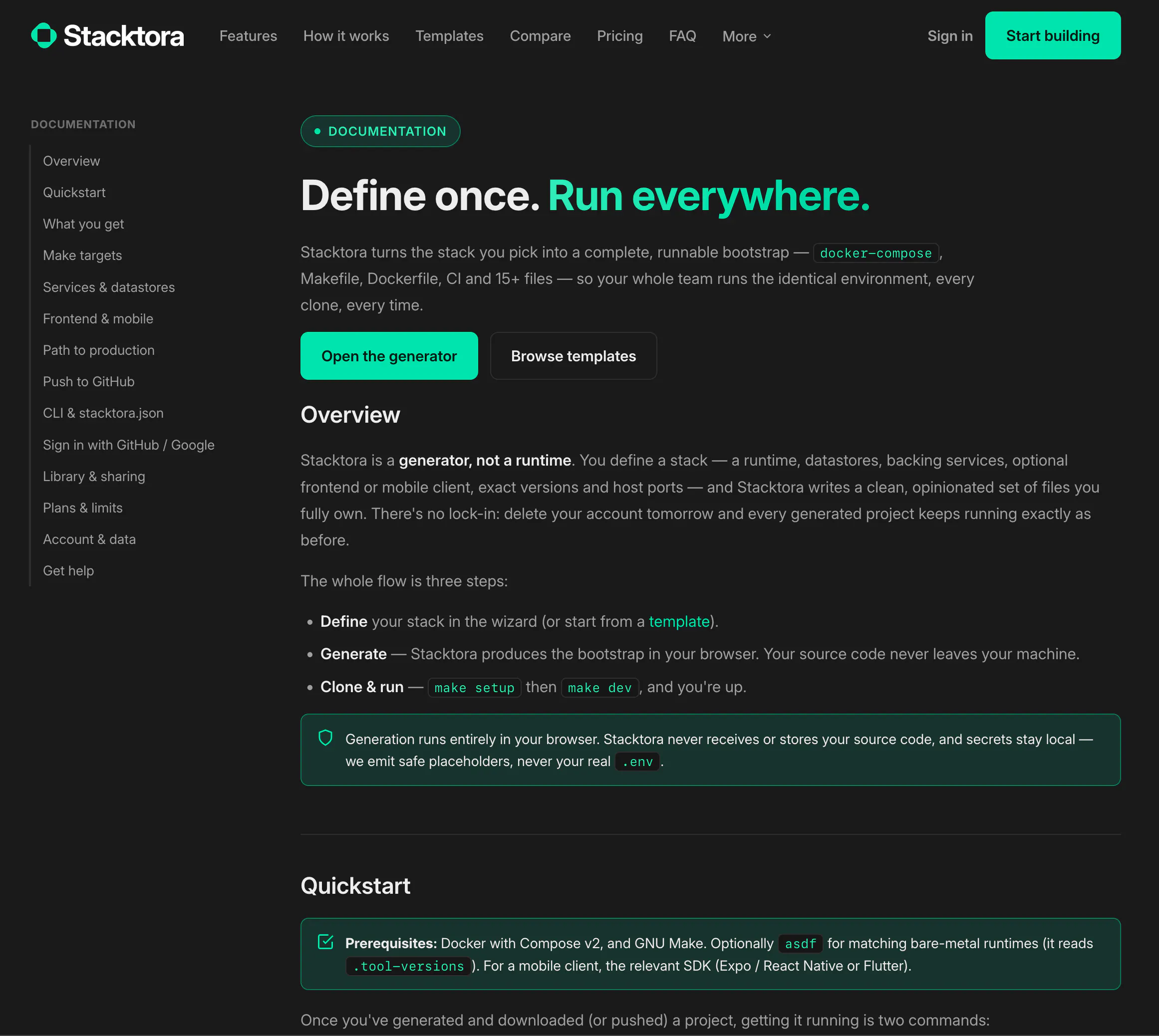Select Compare in the top navigation
The image size is (1159, 1036).
pos(540,36)
